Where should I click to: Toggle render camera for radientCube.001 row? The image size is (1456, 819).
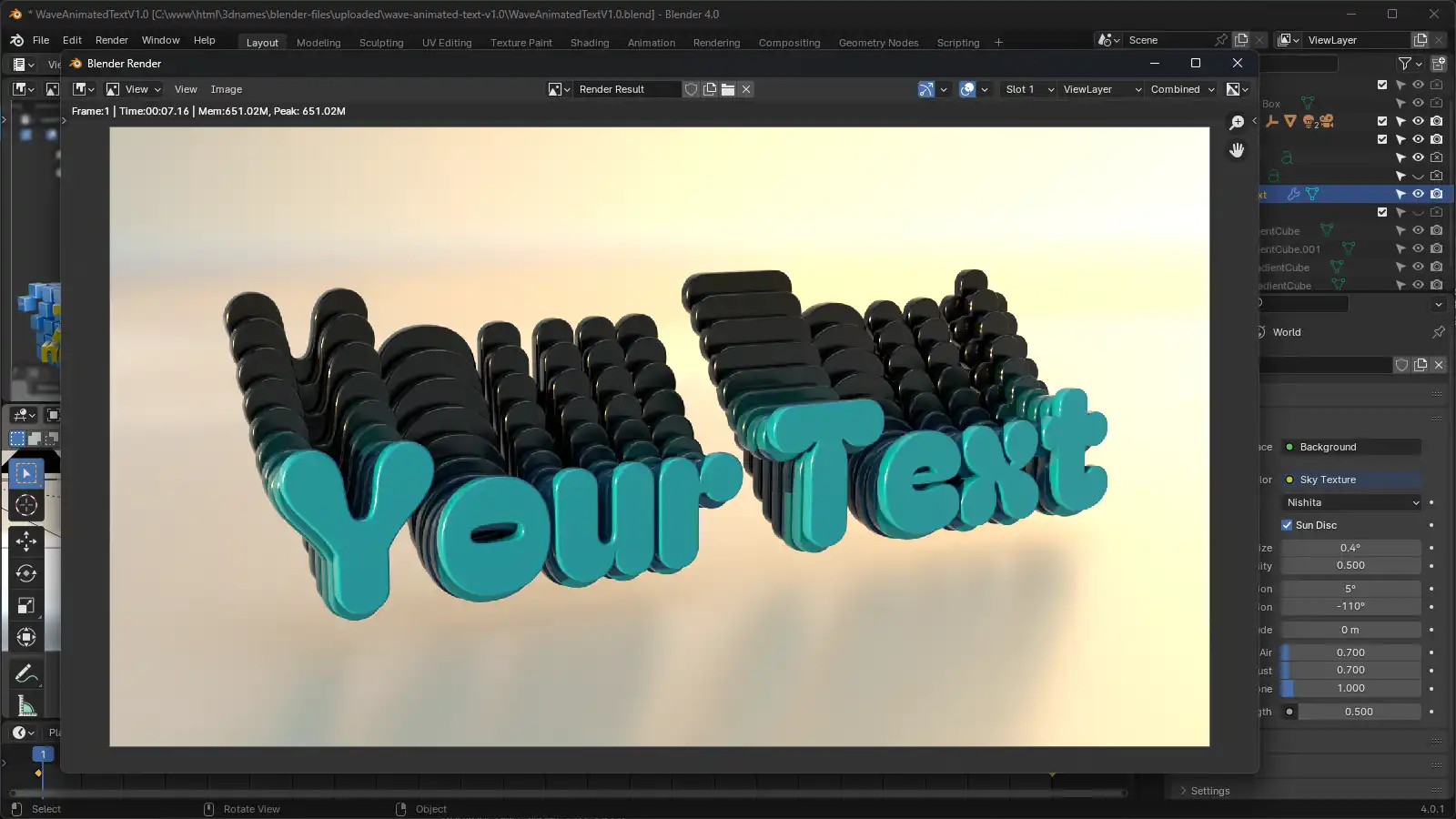point(1437,248)
